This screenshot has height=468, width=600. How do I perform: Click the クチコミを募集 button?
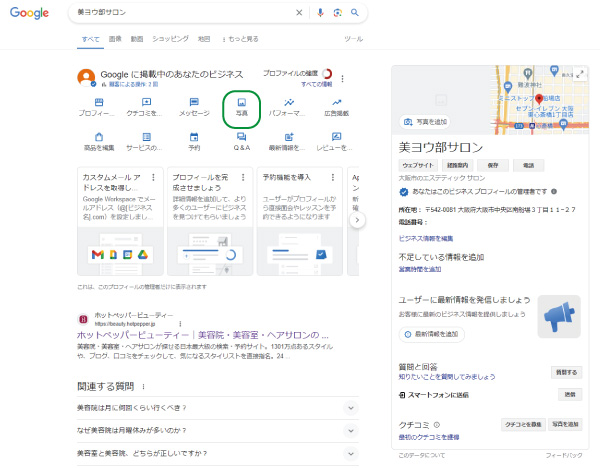523,424
